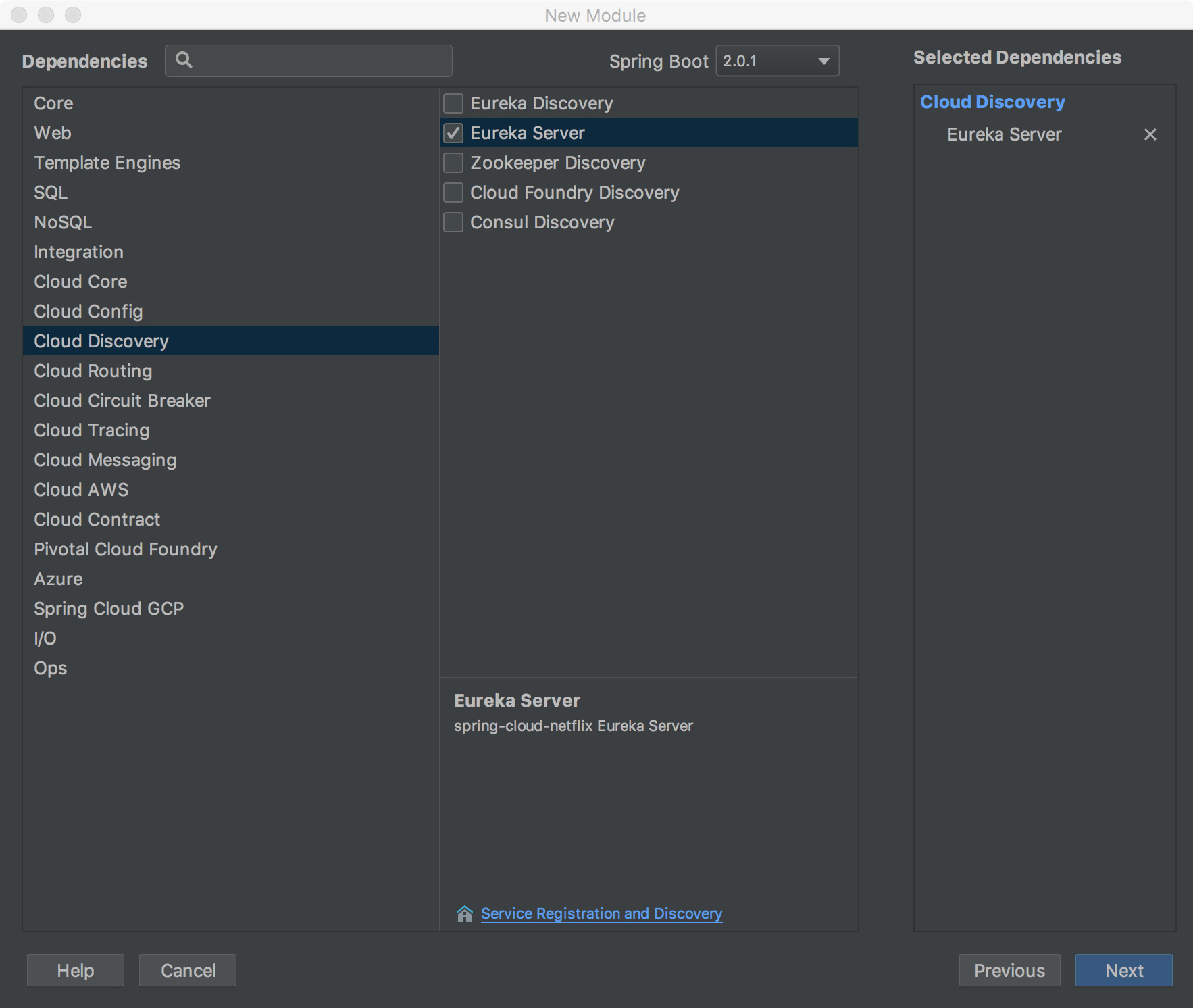The image size is (1193, 1008).
Task: Choose the Cloud Tracing category
Action: pos(231,430)
